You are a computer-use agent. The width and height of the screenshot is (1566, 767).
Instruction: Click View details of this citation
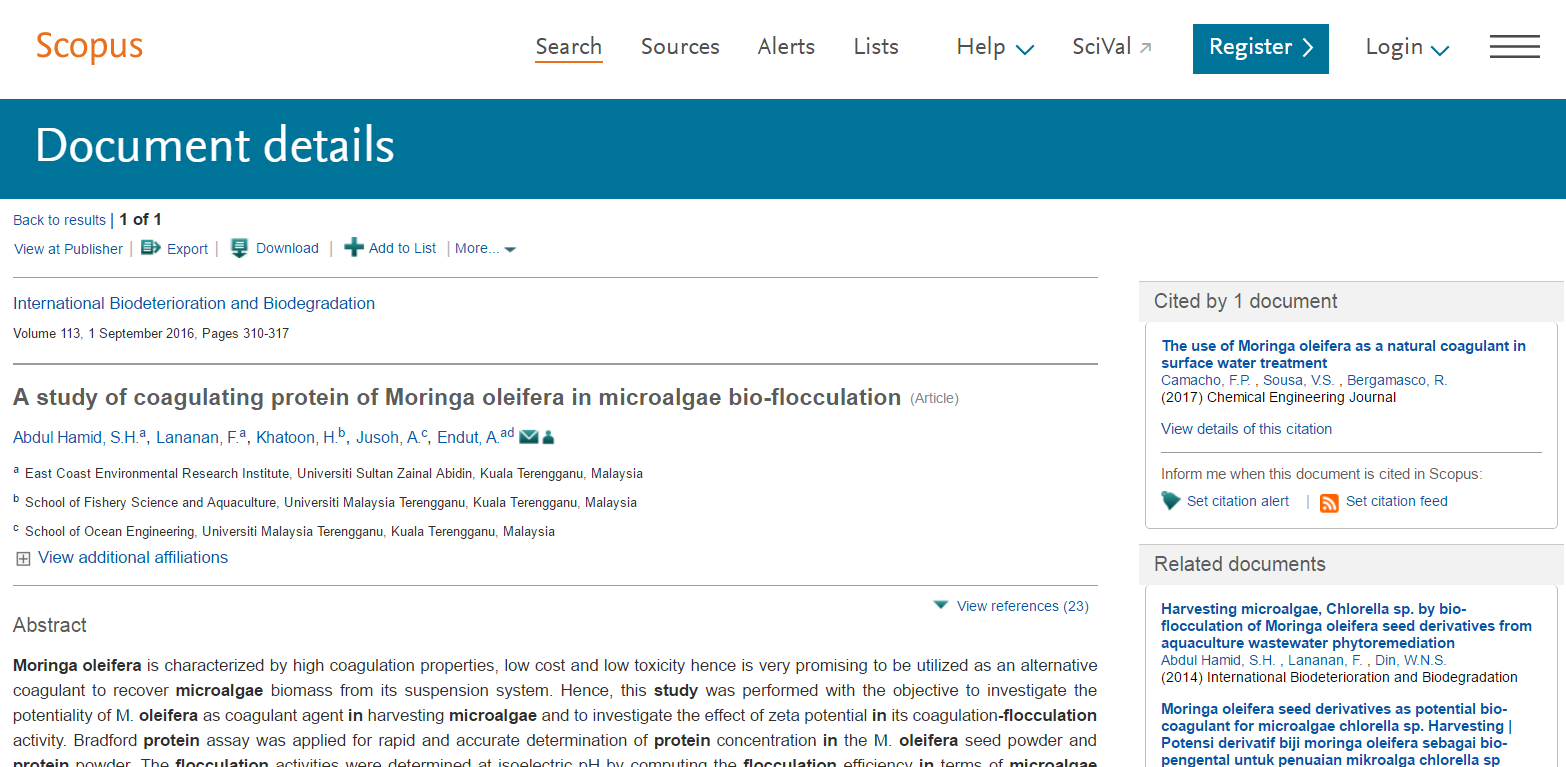point(1246,429)
